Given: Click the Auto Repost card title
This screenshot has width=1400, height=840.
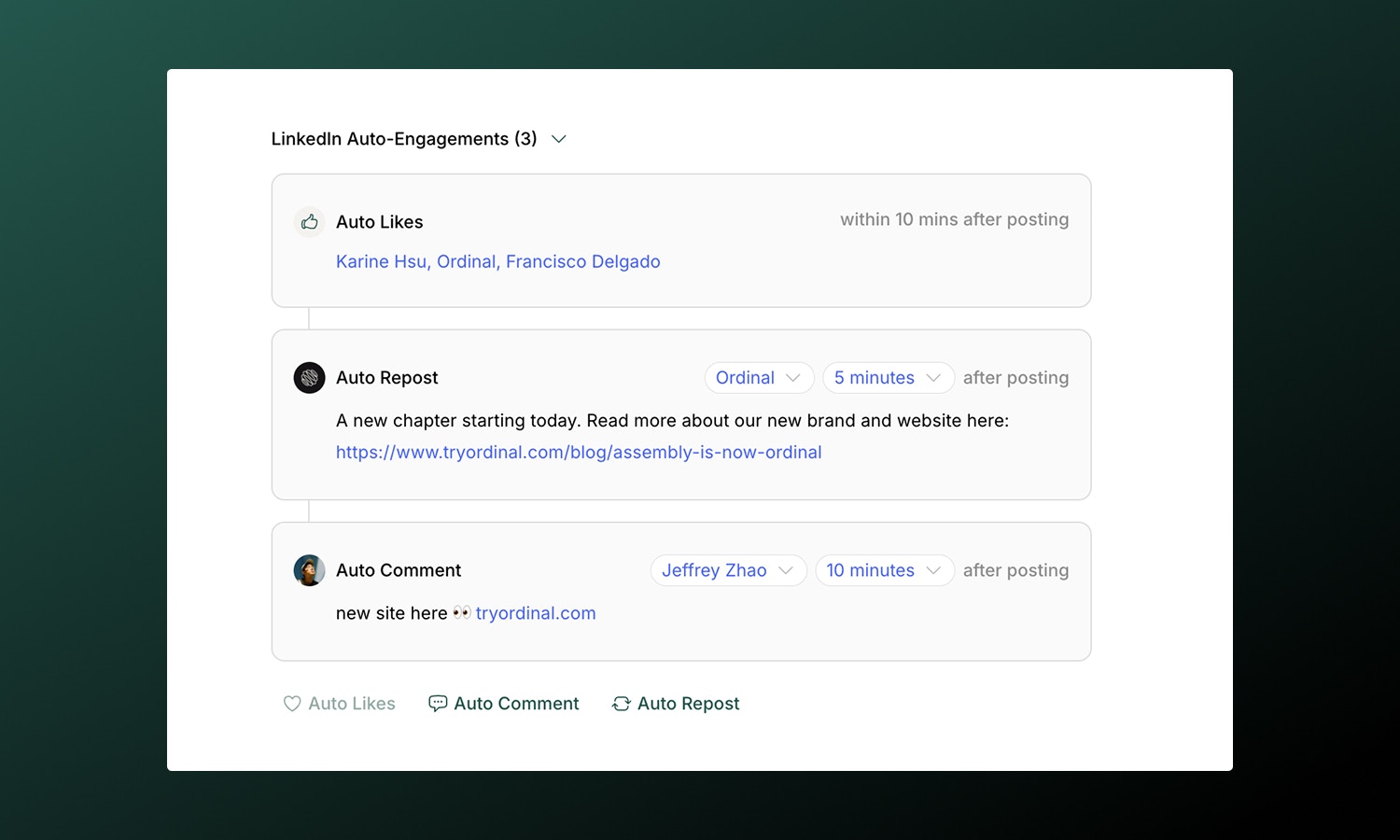Looking at the screenshot, I should tap(387, 378).
